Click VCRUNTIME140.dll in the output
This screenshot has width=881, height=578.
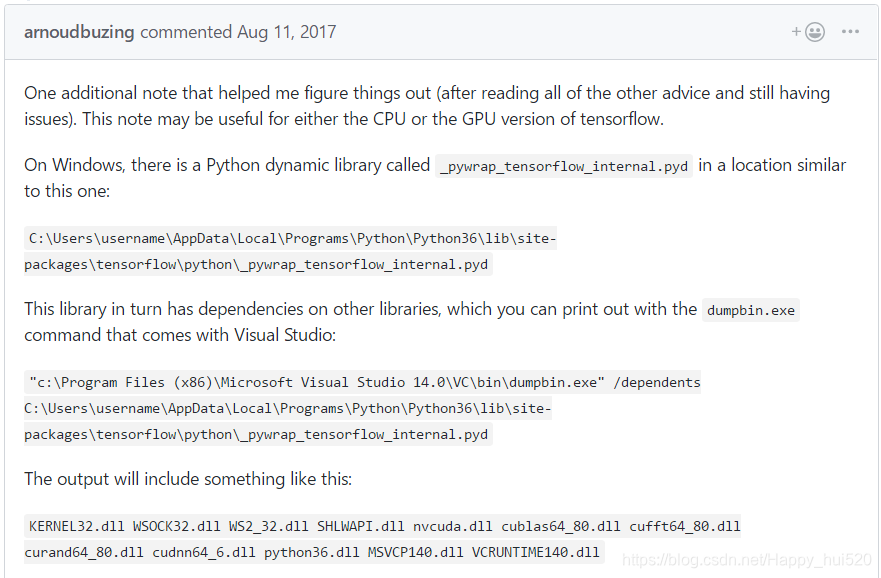[x=535, y=552]
